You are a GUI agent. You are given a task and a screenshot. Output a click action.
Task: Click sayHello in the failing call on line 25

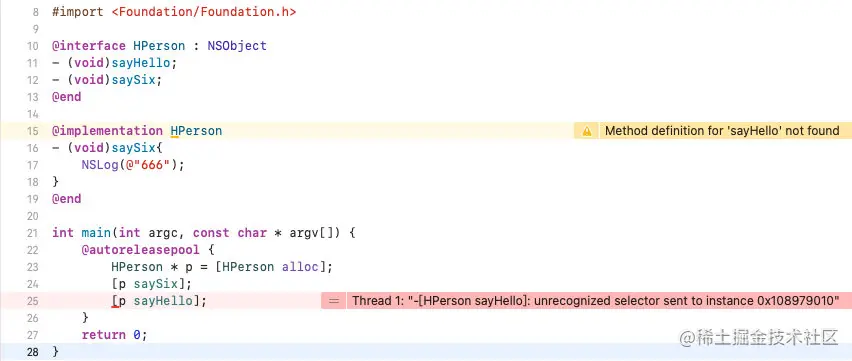point(163,301)
